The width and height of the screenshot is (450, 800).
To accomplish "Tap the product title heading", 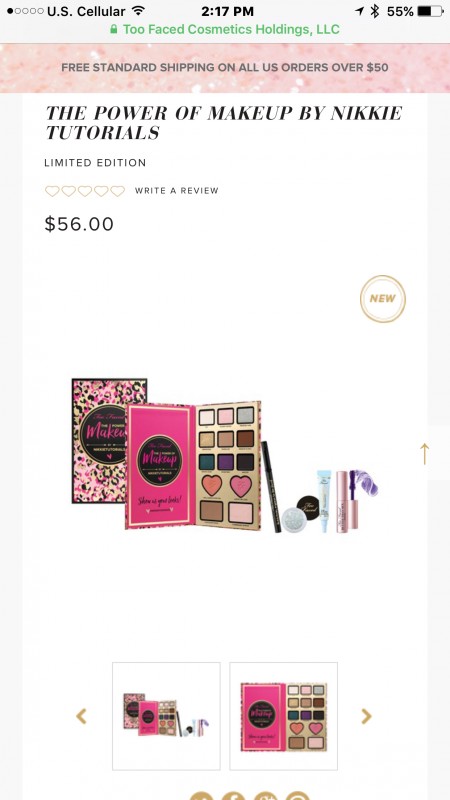I will (x=224, y=123).
